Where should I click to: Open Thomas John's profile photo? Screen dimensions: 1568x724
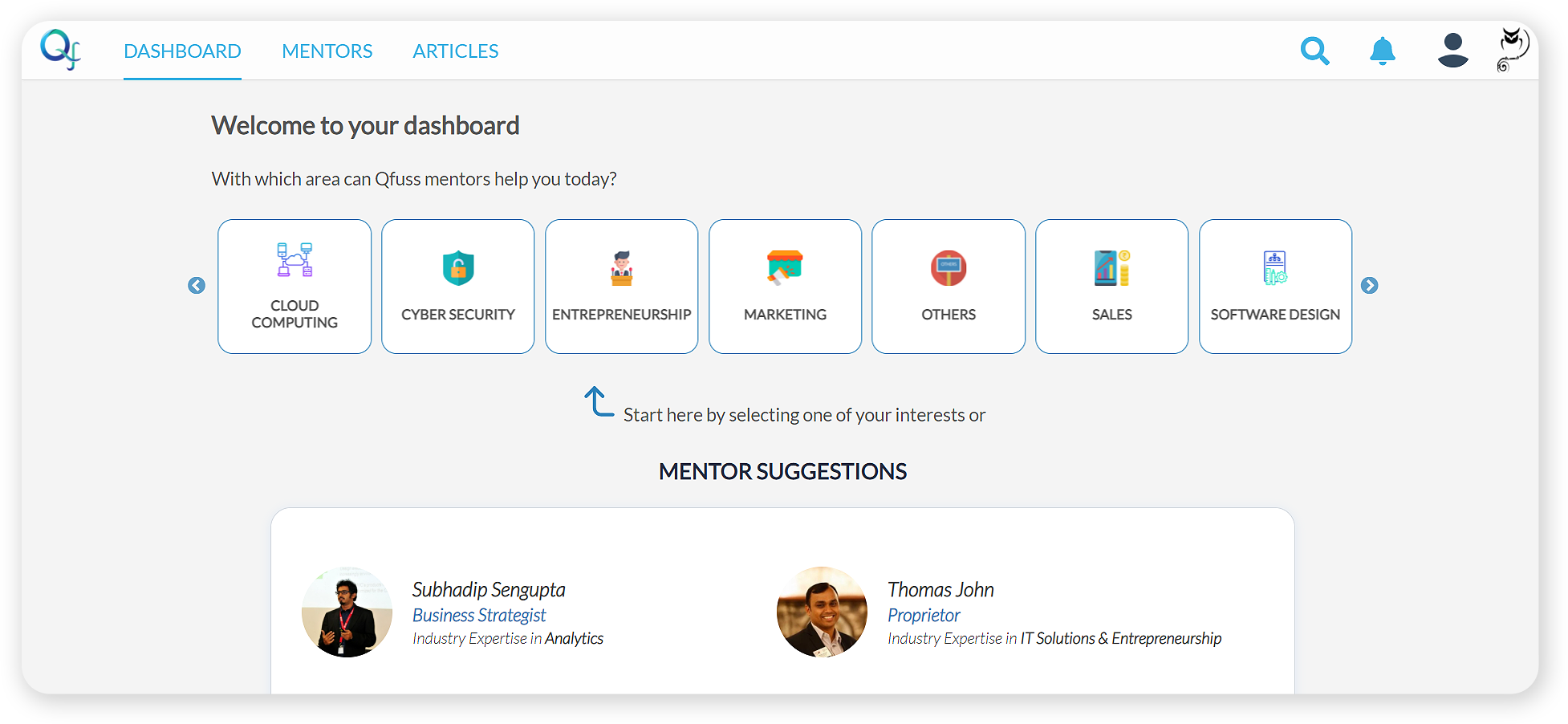point(822,612)
